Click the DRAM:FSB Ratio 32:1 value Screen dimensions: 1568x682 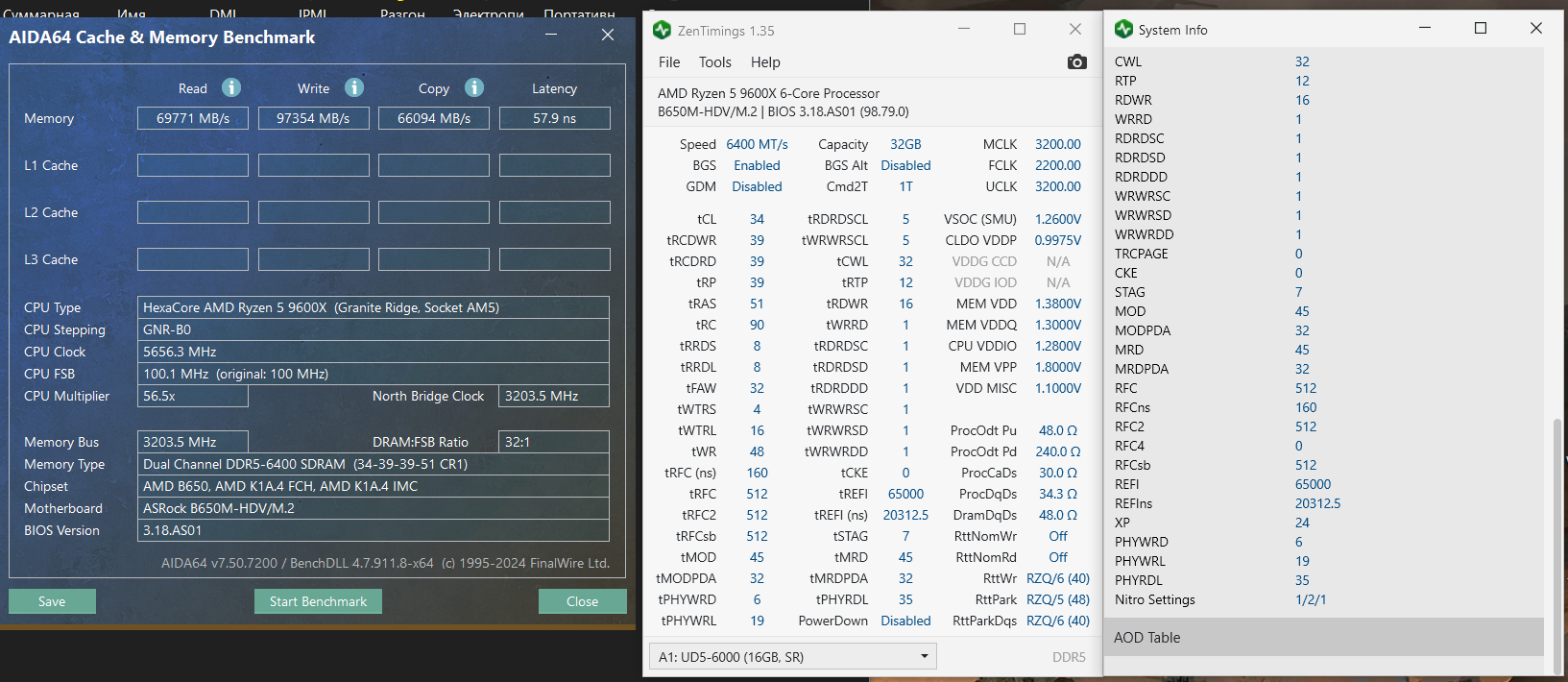tap(554, 442)
